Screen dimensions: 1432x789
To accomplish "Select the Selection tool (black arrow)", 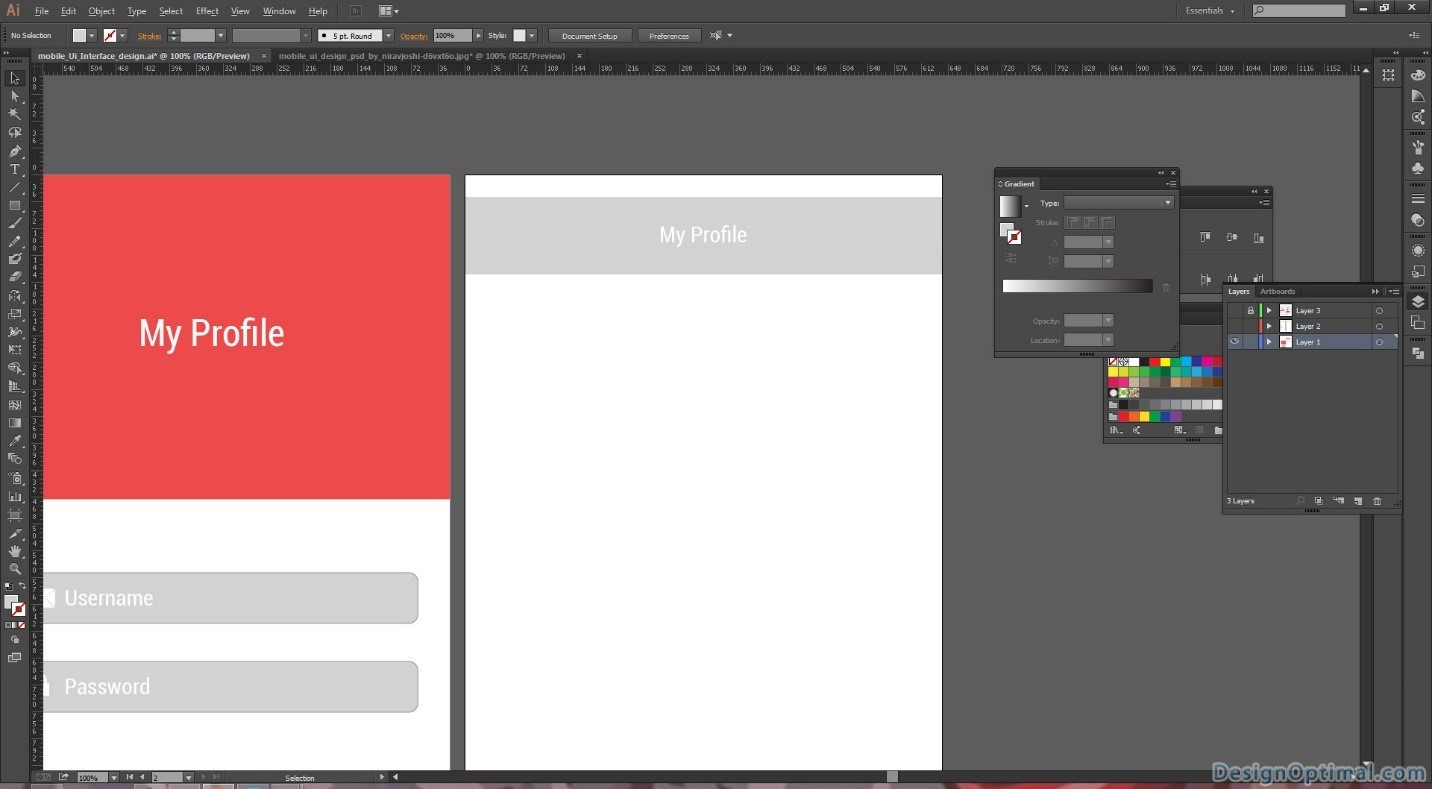I will [x=15, y=78].
